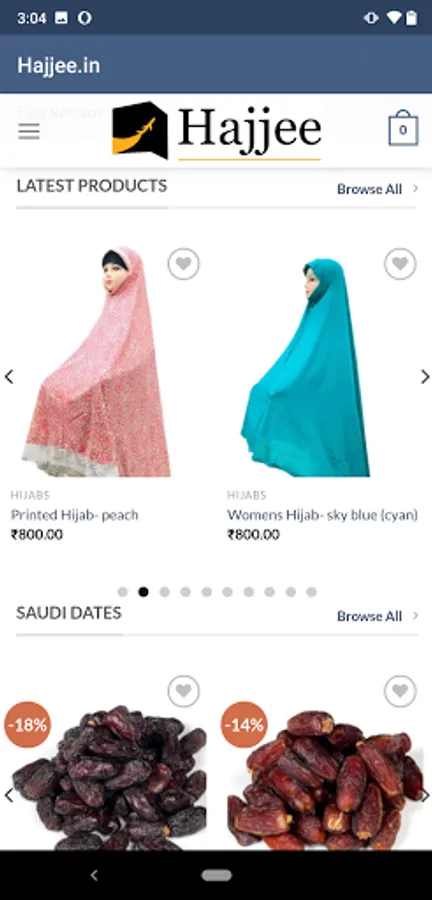
Task: Open Printed Hijab- peach product title
Action: point(75,515)
